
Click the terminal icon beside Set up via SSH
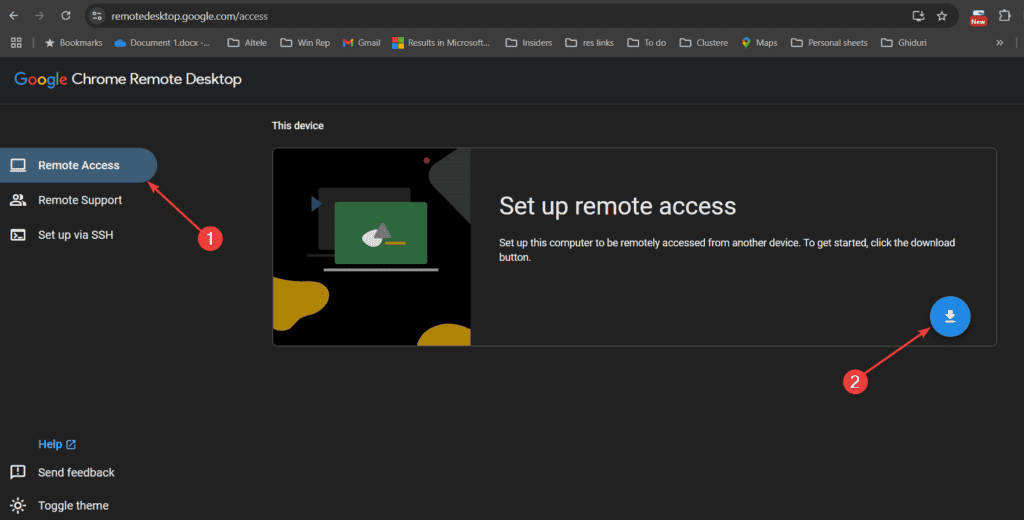point(18,235)
